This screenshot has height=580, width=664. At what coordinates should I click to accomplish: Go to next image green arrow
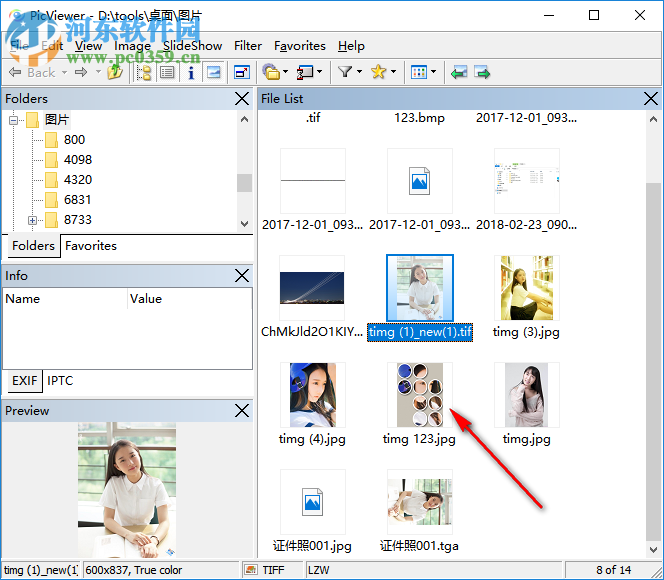pos(482,72)
